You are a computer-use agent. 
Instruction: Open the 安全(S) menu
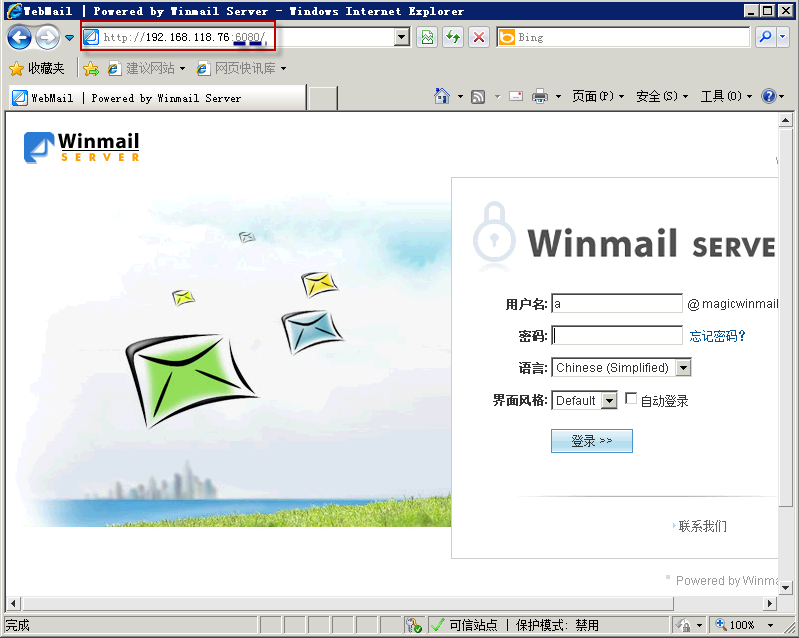pos(661,96)
